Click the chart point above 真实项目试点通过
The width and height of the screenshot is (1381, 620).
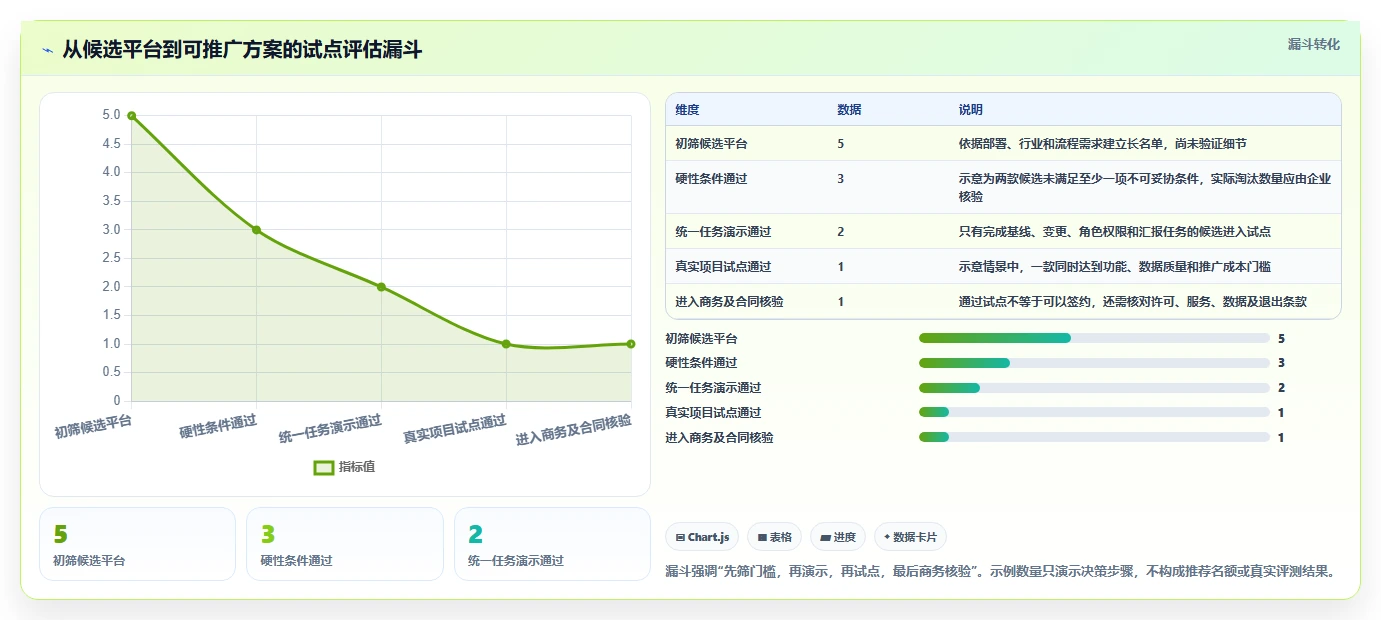click(x=506, y=344)
